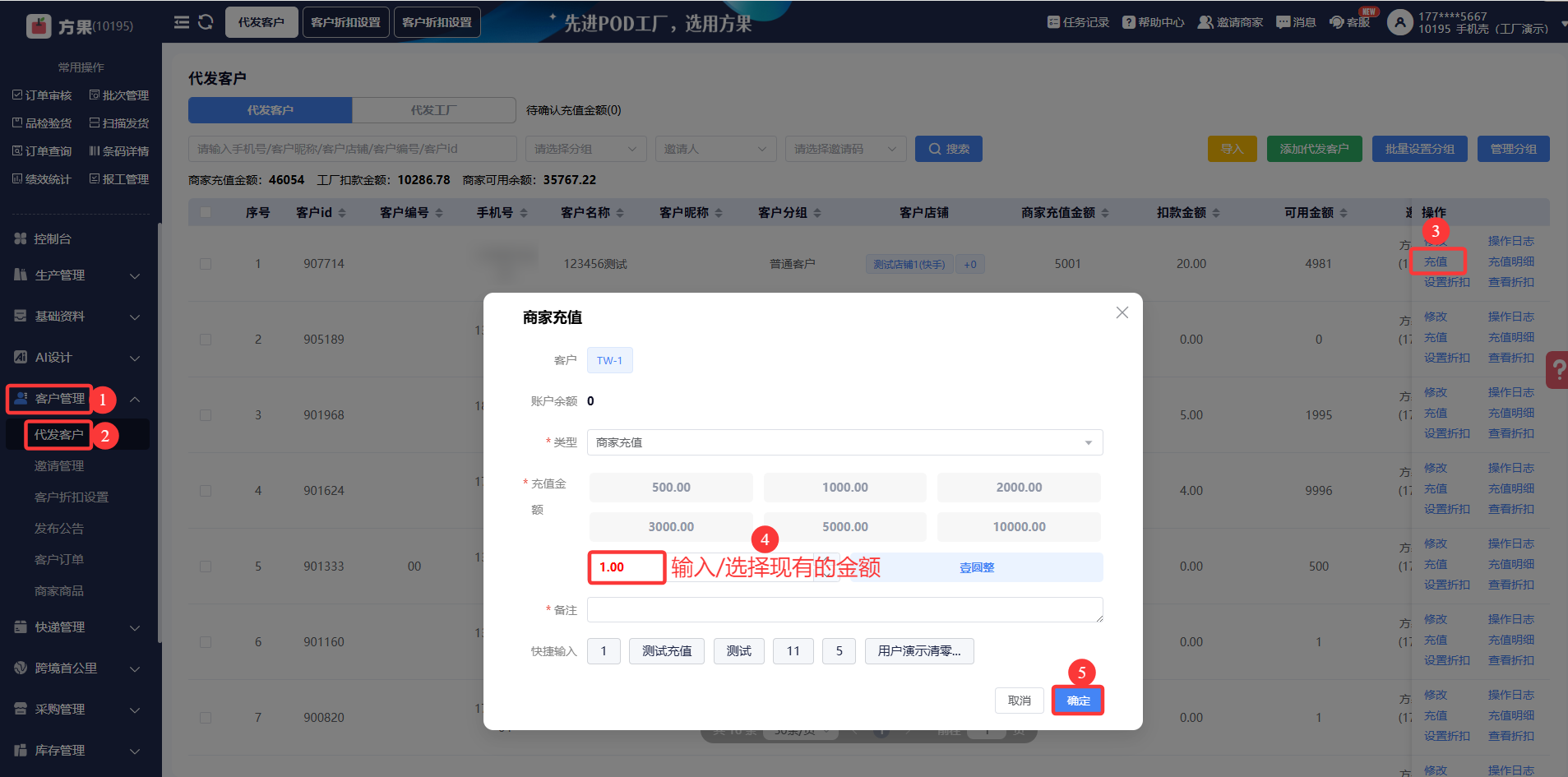Click the 搜索 search button
This screenshot has height=777, width=1568.
(949, 149)
